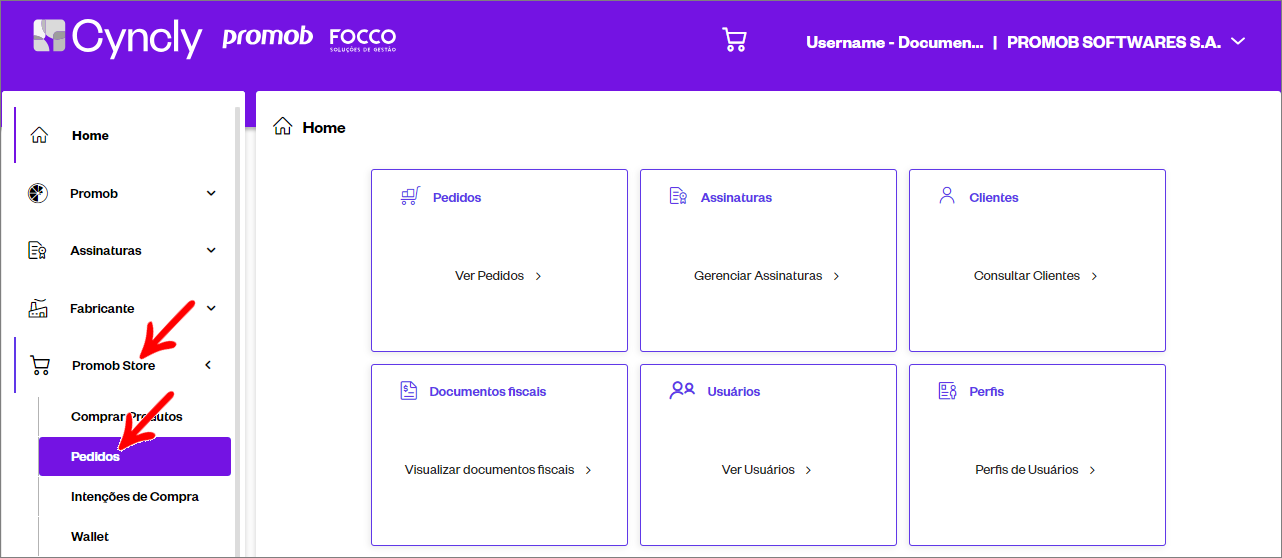Click the arrow next to Consultar Clientes

(x=1094, y=276)
